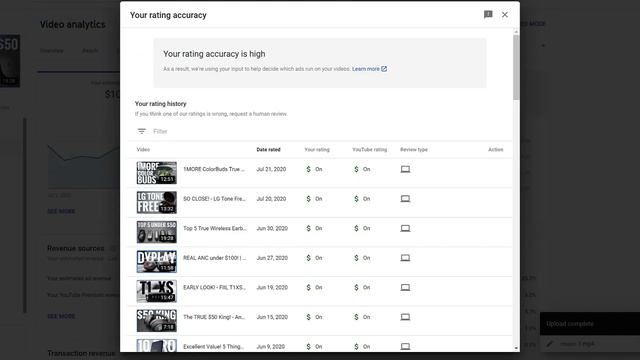Open the 1MORE ColorBuds video thumbnail
640x360 pixels.
156,173
